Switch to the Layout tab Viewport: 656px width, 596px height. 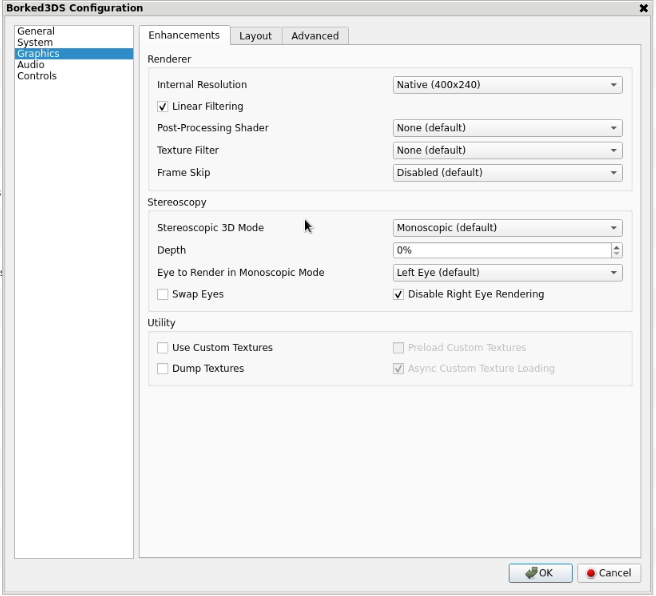point(256,36)
